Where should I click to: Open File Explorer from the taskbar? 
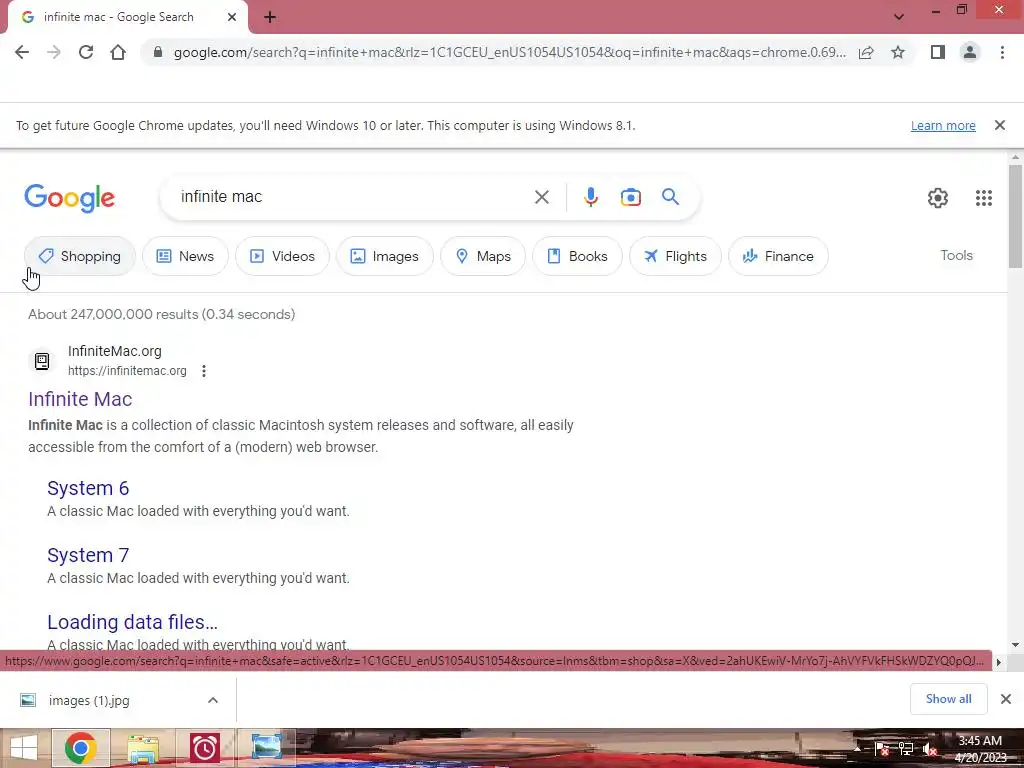(142, 748)
